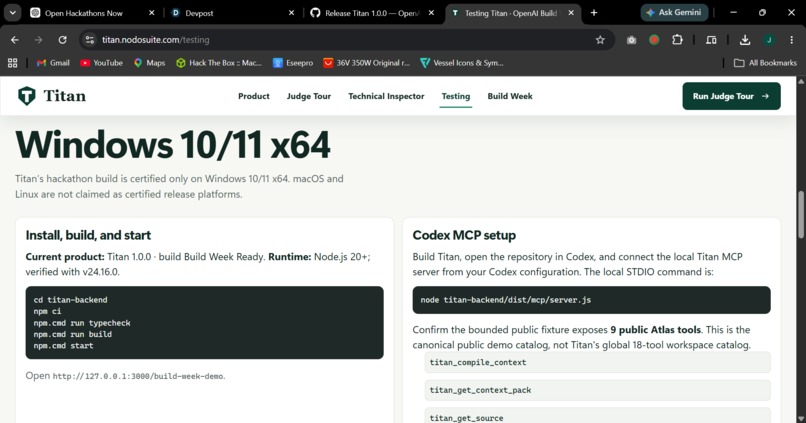Open the Build Week nav item
Screen dimensions: 806x423
(510, 96)
